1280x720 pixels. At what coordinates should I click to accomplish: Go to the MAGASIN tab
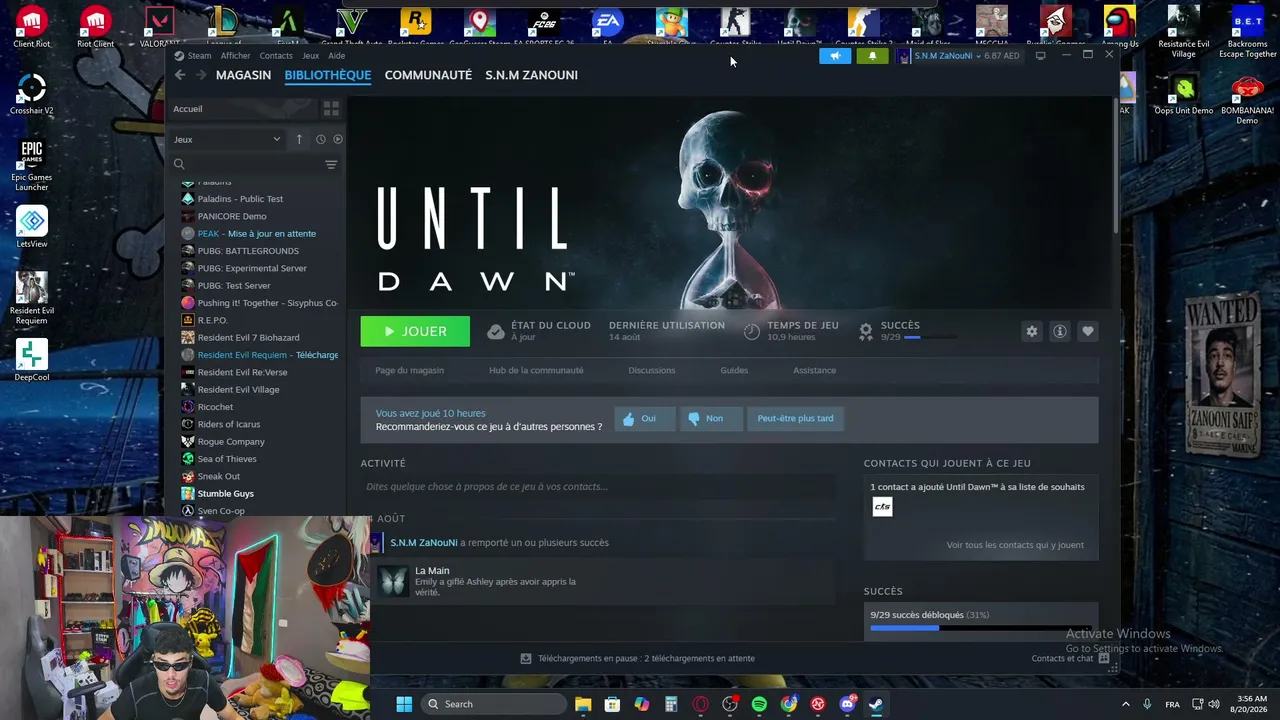coord(243,75)
